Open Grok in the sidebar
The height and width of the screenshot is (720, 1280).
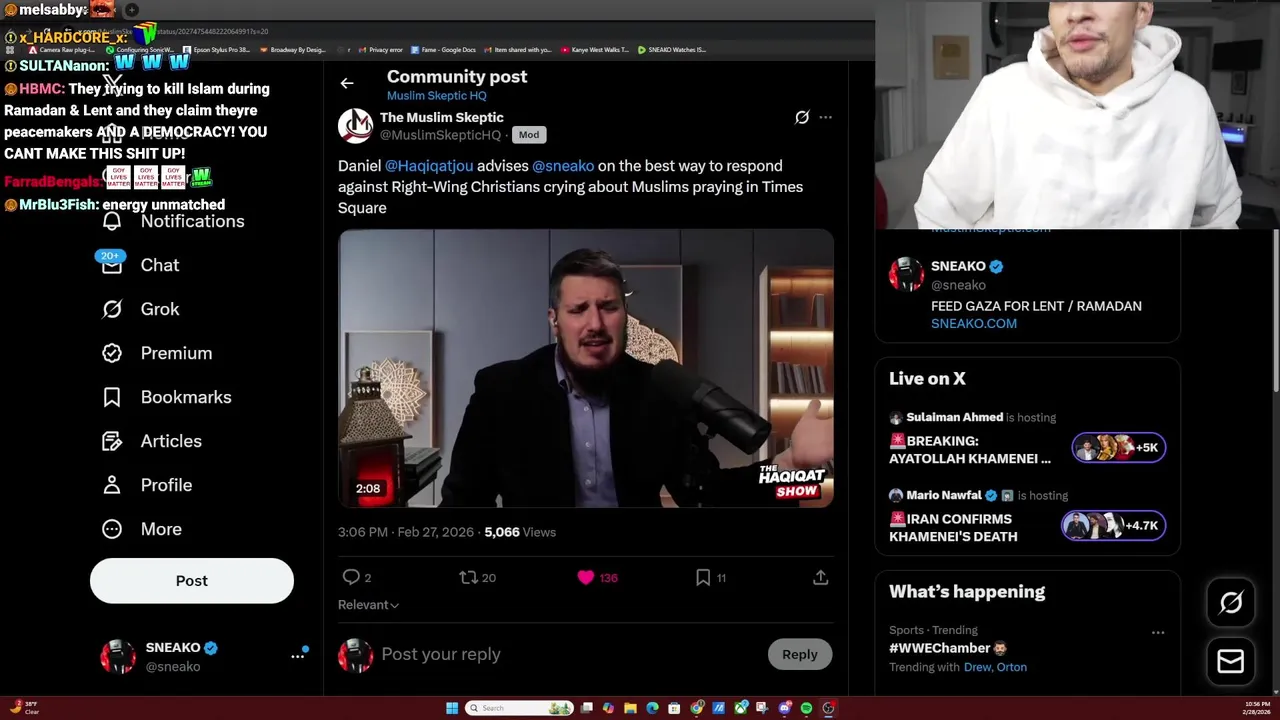[160, 309]
